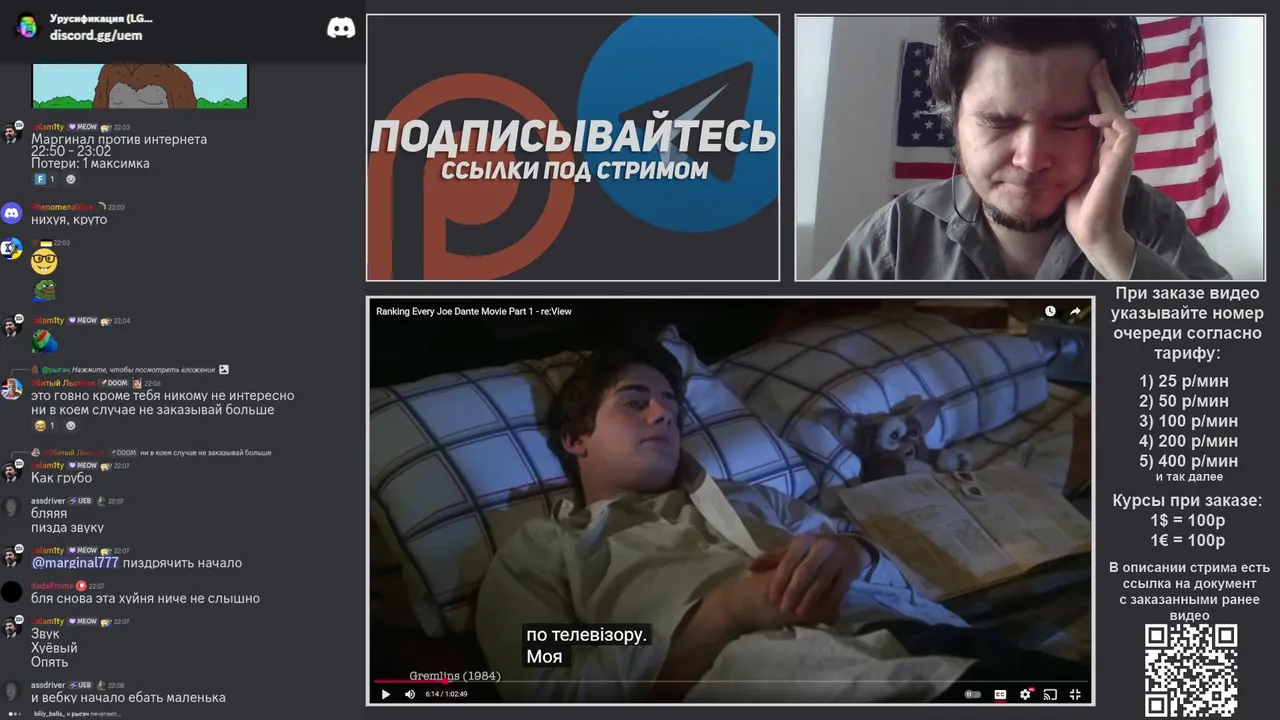Click the webcam feed panel
Viewport: 1280px width, 720px height.
click(1030, 148)
